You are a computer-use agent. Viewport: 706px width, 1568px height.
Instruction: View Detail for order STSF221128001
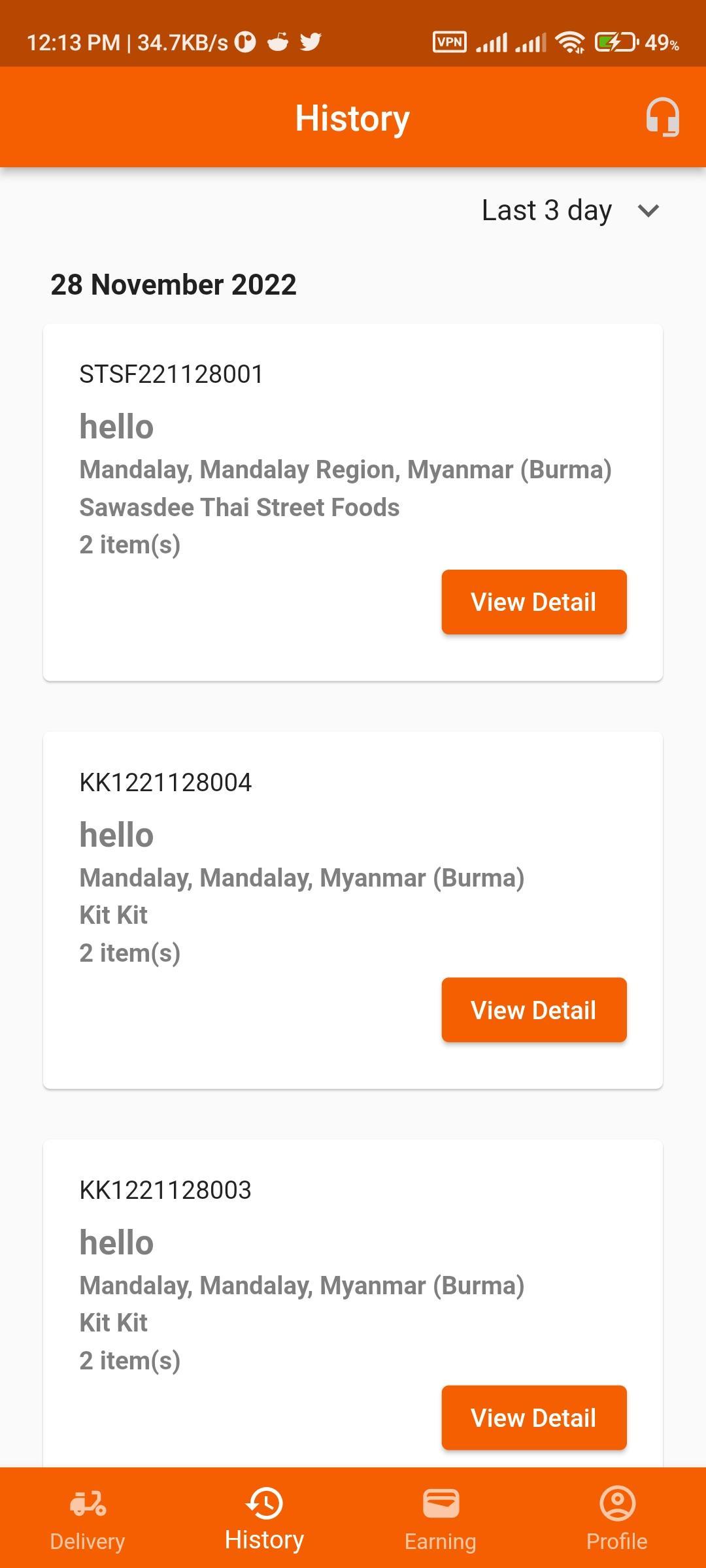534,602
